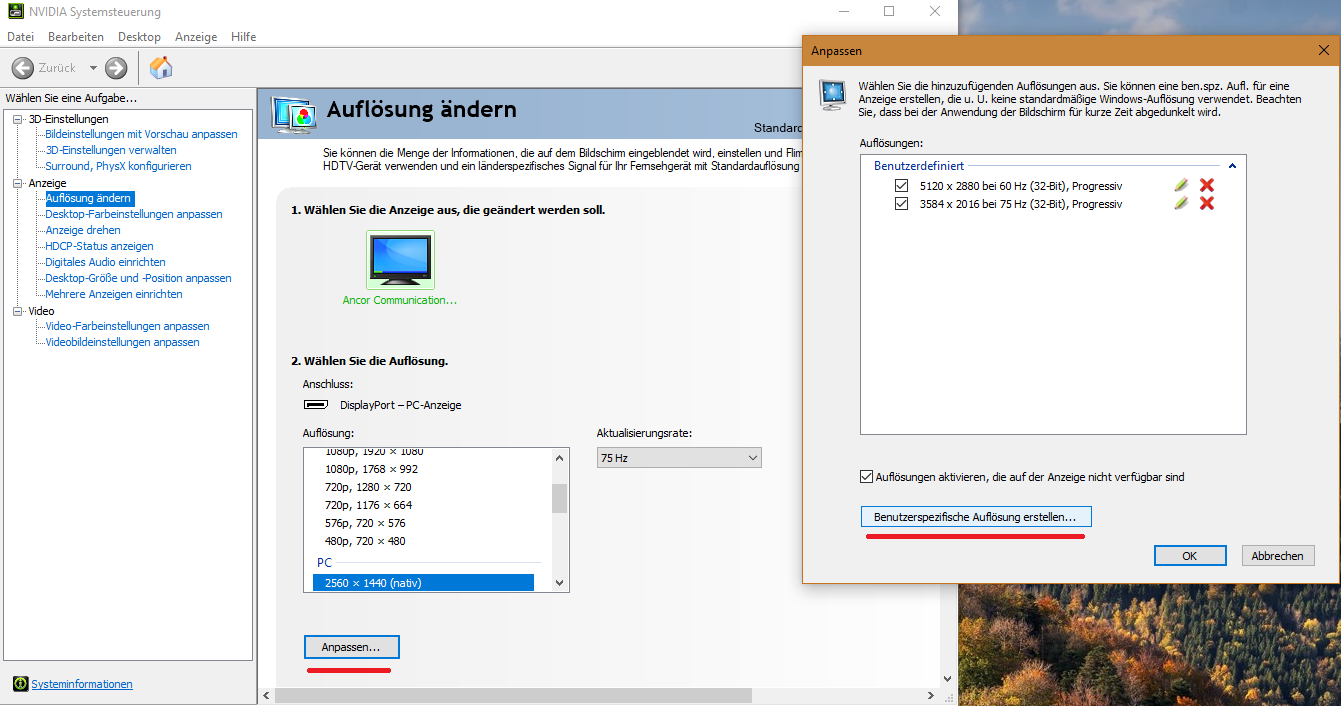Click the forward navigation arrow icon
The height and width of the screenshot is (706, 1341).
pyautogui.click(x=116, y=68)
